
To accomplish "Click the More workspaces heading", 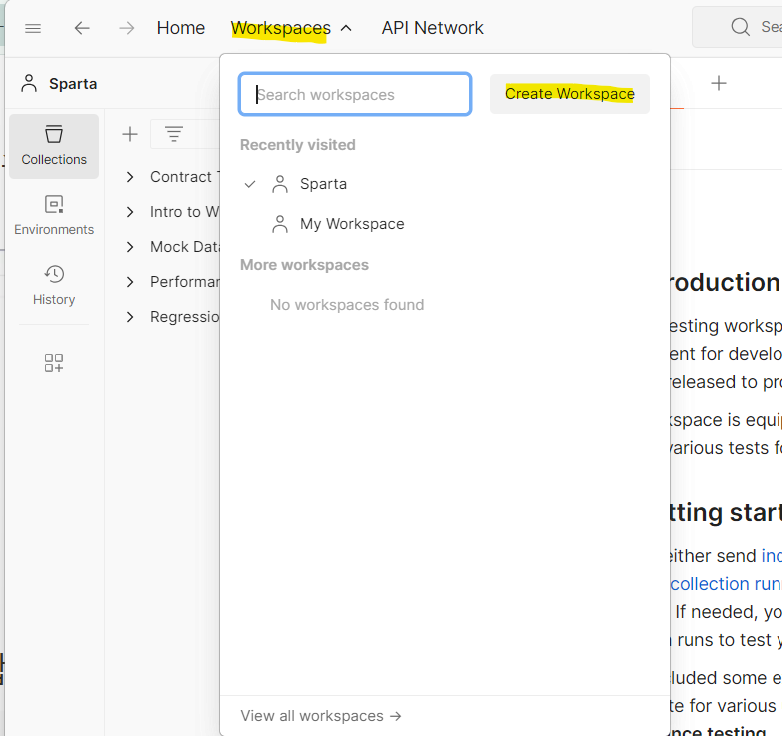I will tap(304, 265).
